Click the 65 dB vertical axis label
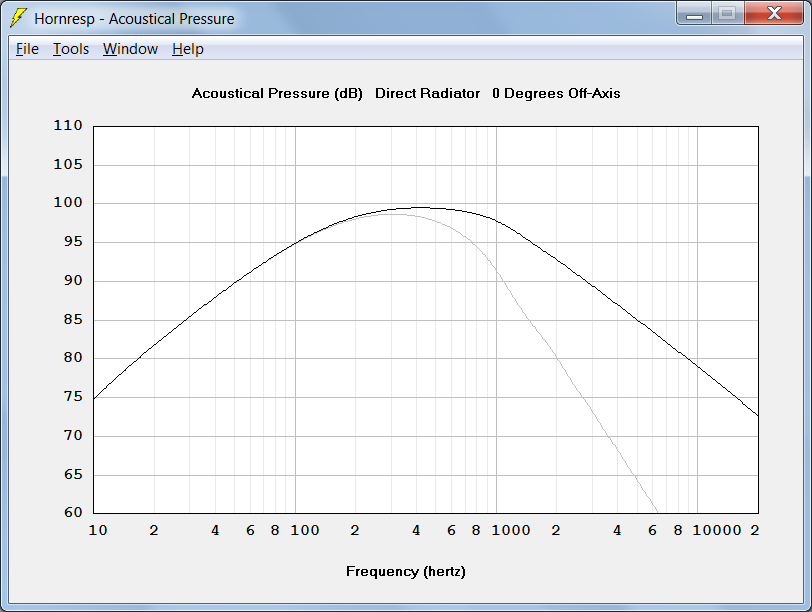 coord(73,474)
